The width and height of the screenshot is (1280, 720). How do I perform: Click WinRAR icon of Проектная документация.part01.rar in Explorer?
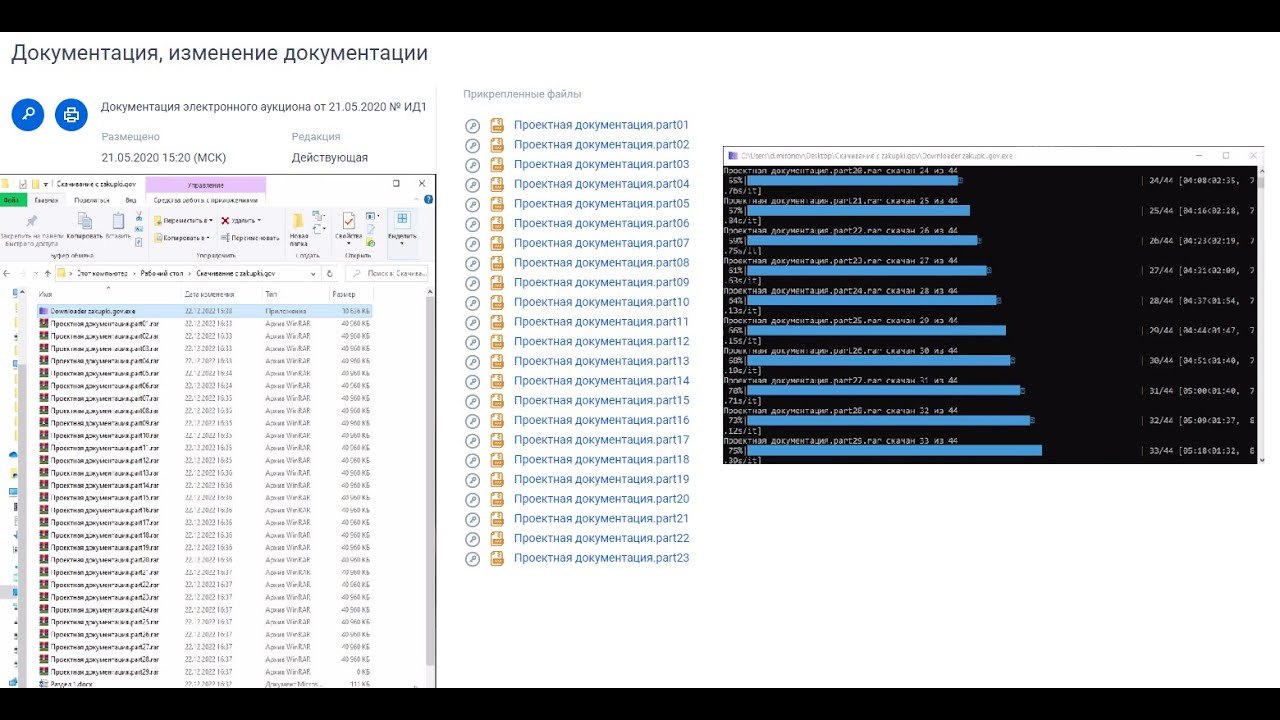pyautogui.click(x=44, y=324)
